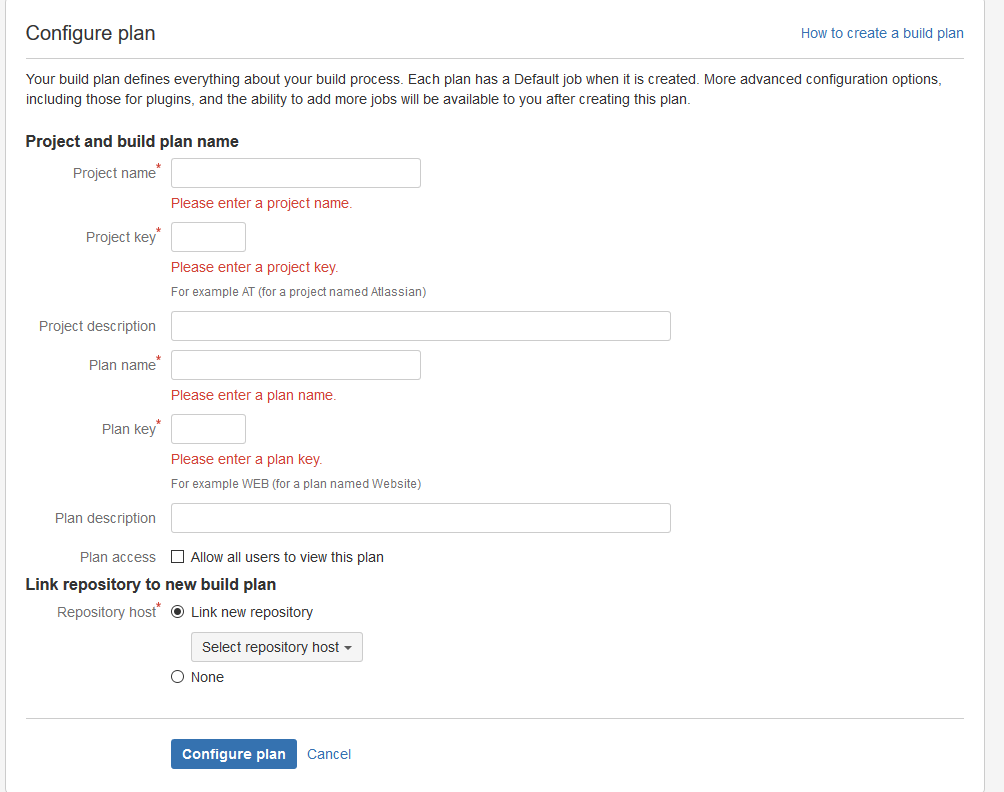Click into the Project description field
The image size is (1004, 792).
(421, 326)
